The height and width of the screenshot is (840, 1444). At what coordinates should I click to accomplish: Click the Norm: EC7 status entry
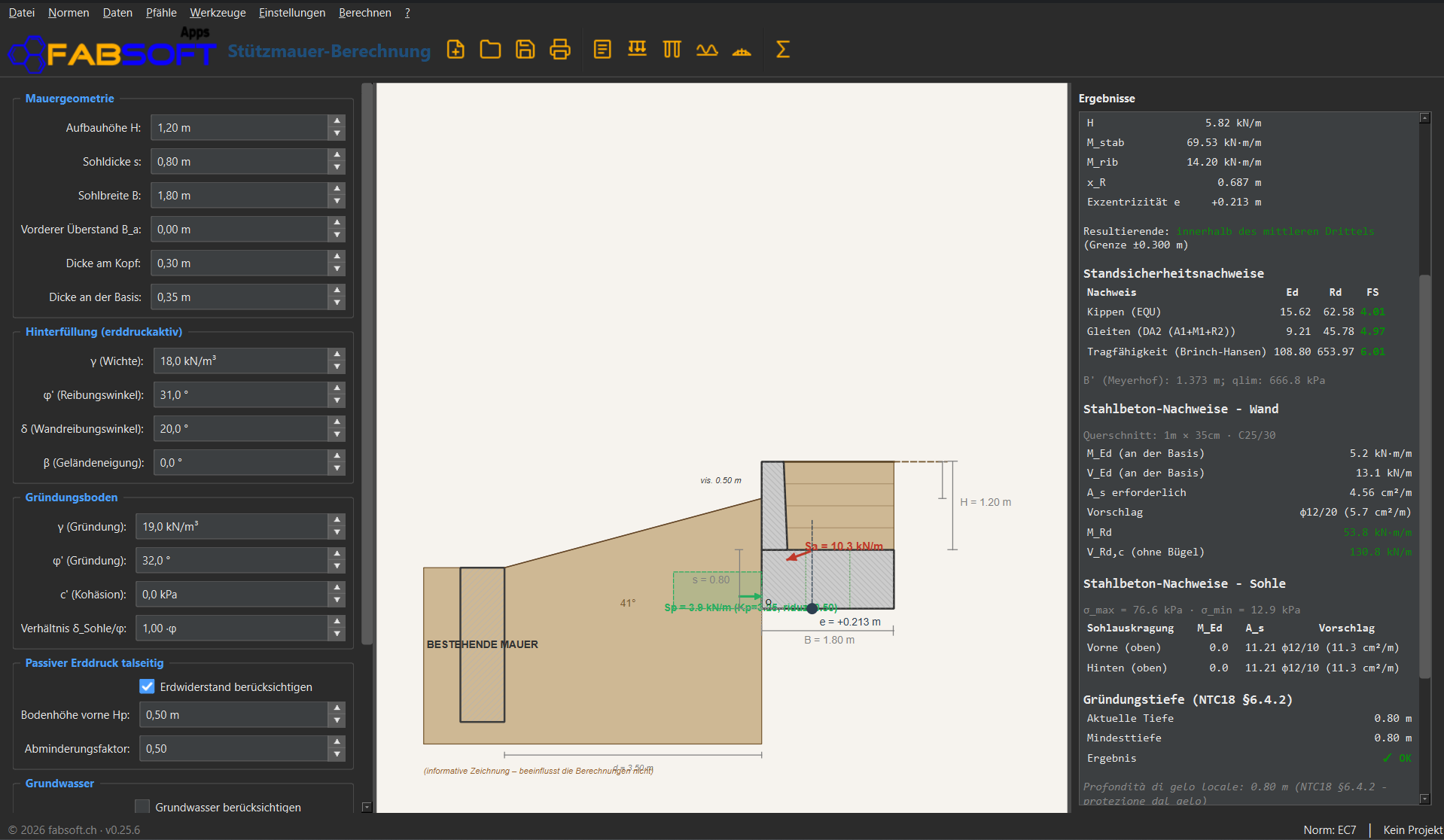(1330, 829)
